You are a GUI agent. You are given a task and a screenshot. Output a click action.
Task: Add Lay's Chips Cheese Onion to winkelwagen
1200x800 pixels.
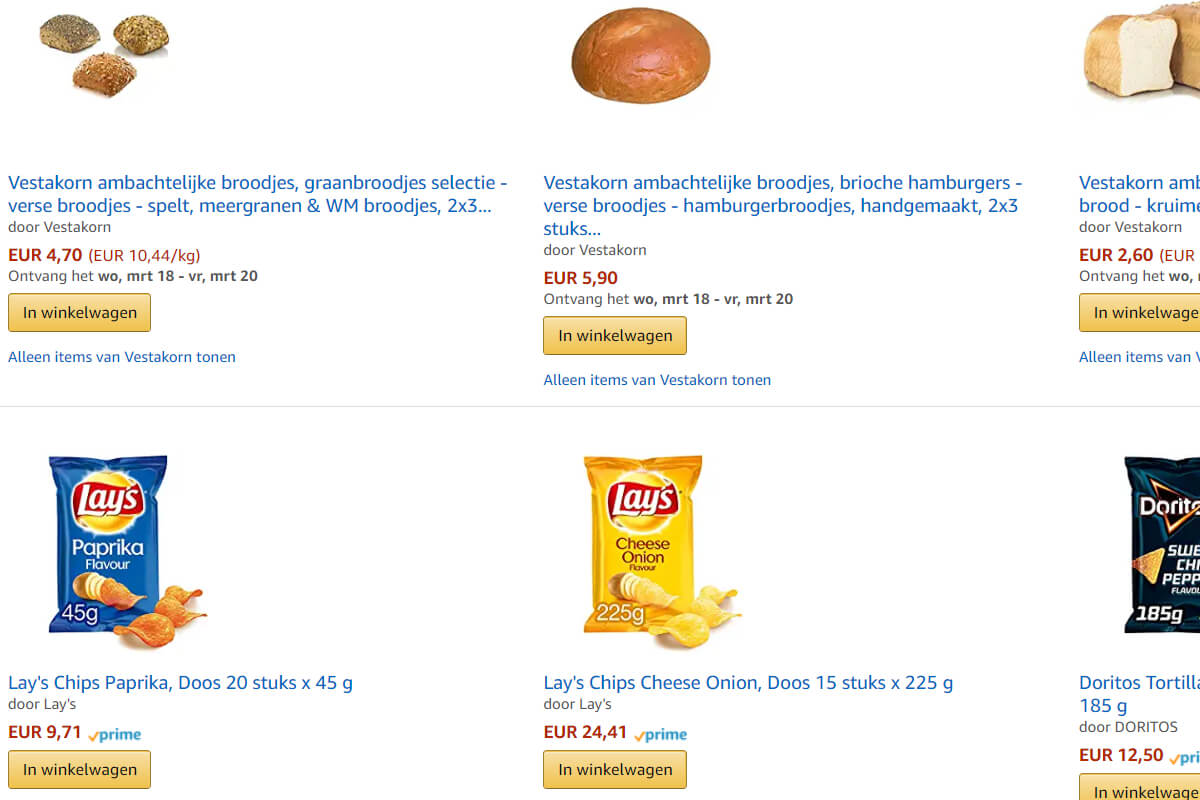tap(615, 770)
